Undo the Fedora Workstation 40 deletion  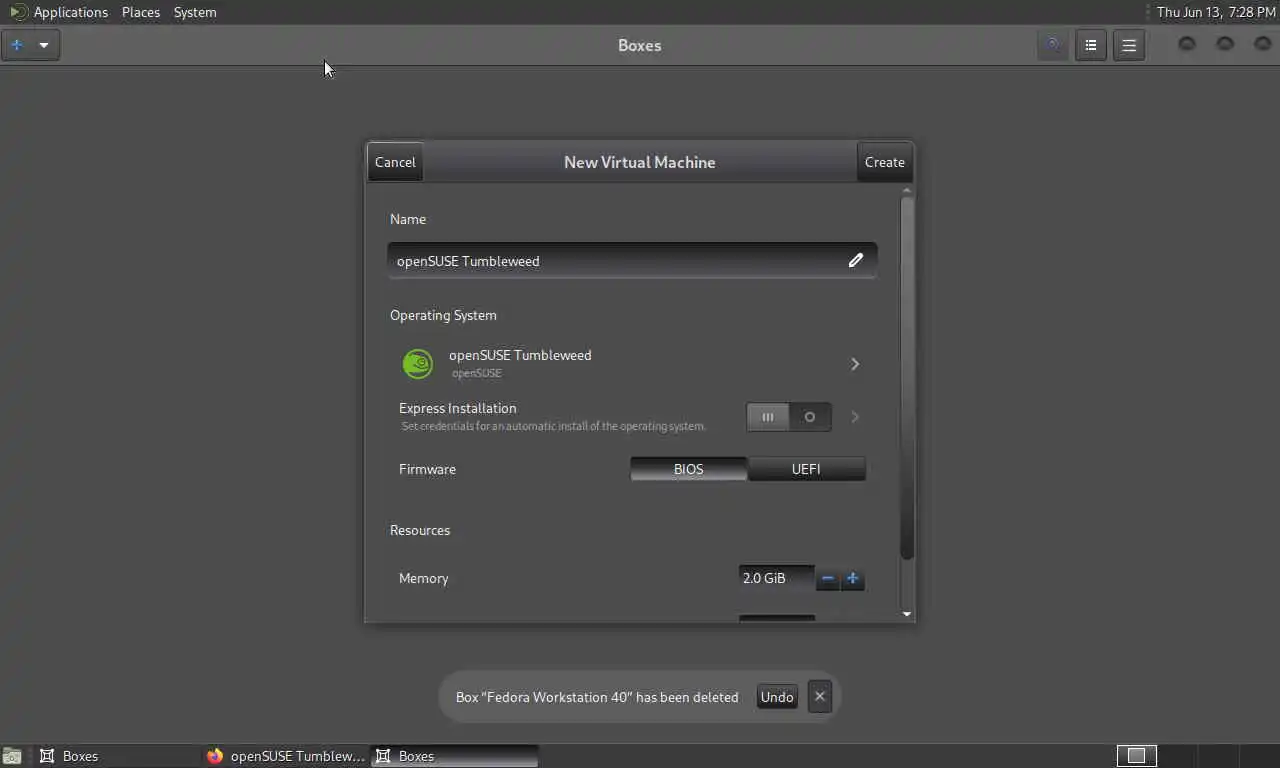point(777,697)
